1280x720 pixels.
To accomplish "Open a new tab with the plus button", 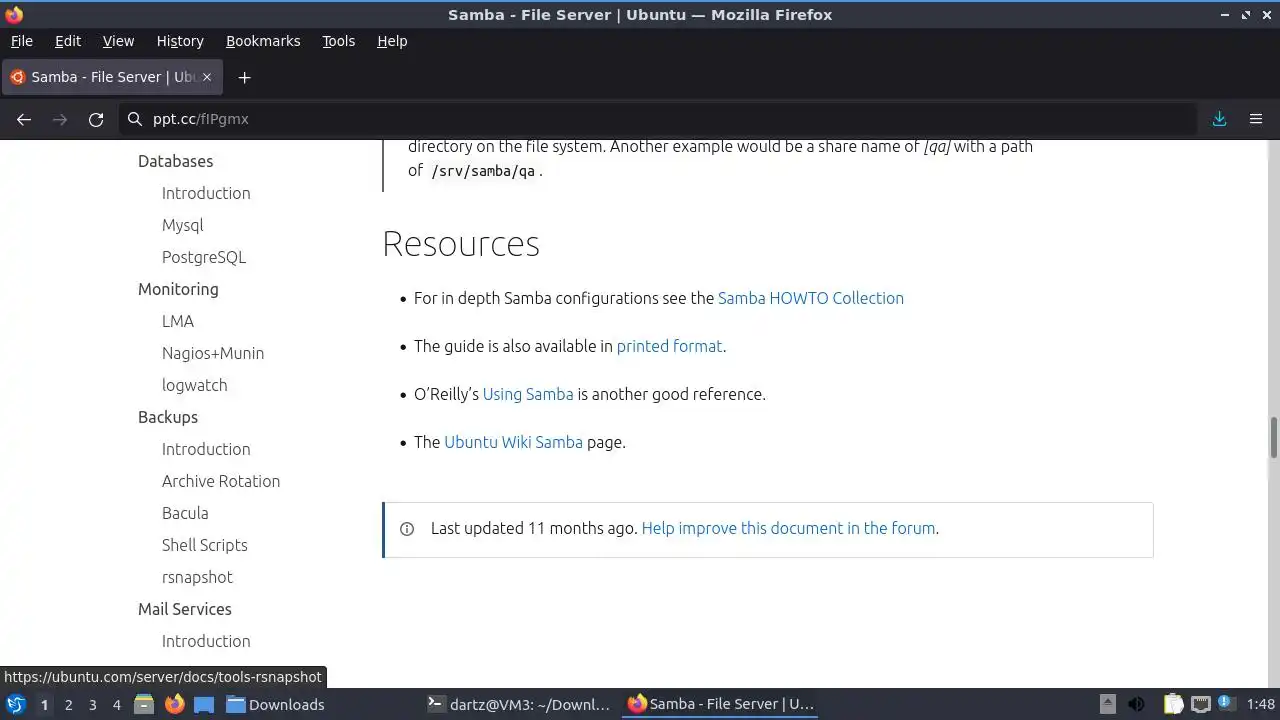I will tap(244, 77).
